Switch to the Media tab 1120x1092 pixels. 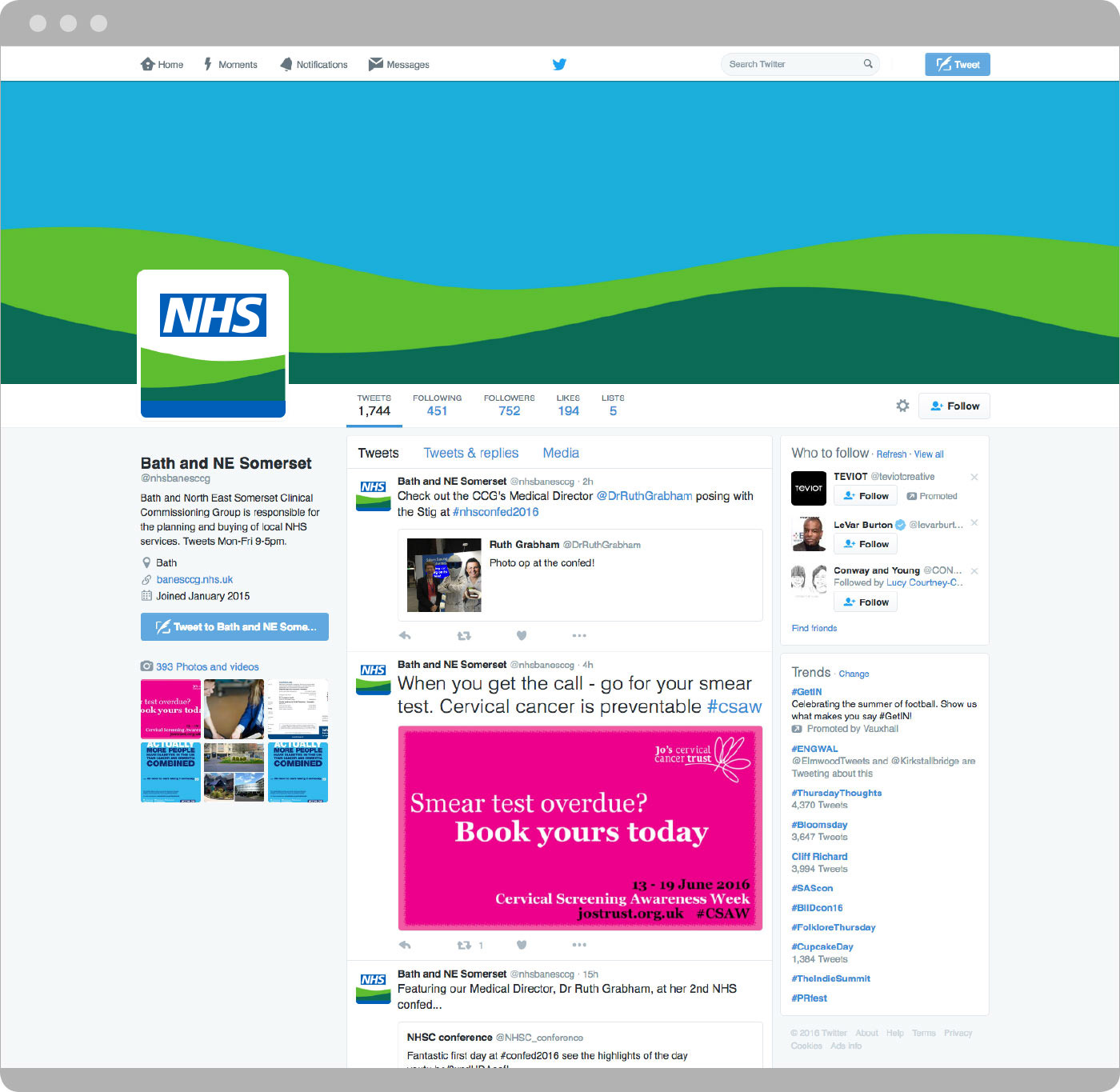point(561,453)
